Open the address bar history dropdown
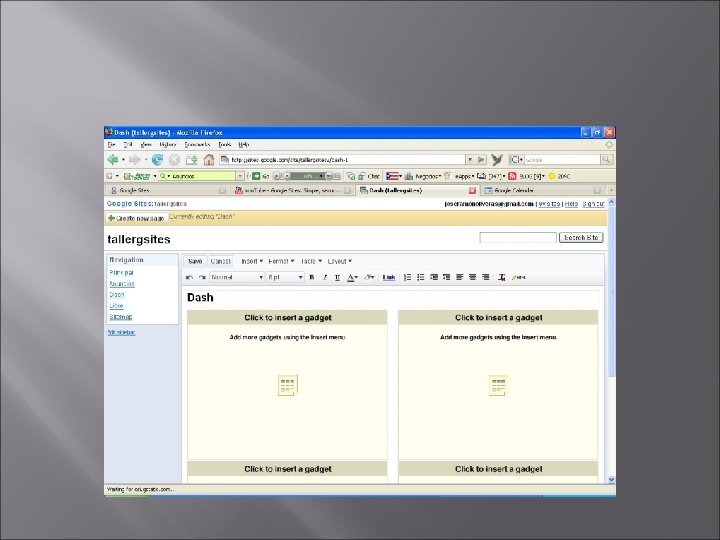 pos(470,160)
